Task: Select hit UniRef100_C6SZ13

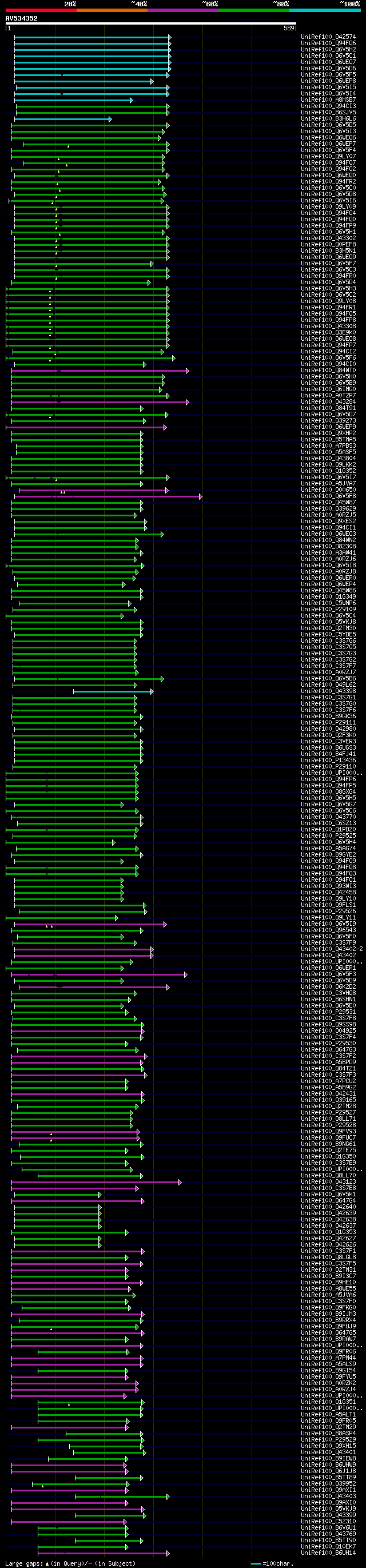Action: click(x=329, y=823)
